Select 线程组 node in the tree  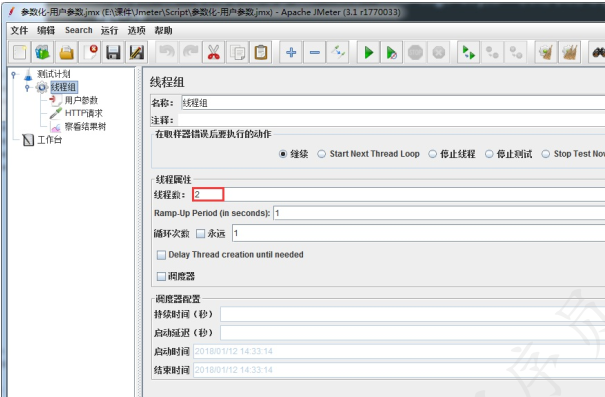[x=64, y=87]
